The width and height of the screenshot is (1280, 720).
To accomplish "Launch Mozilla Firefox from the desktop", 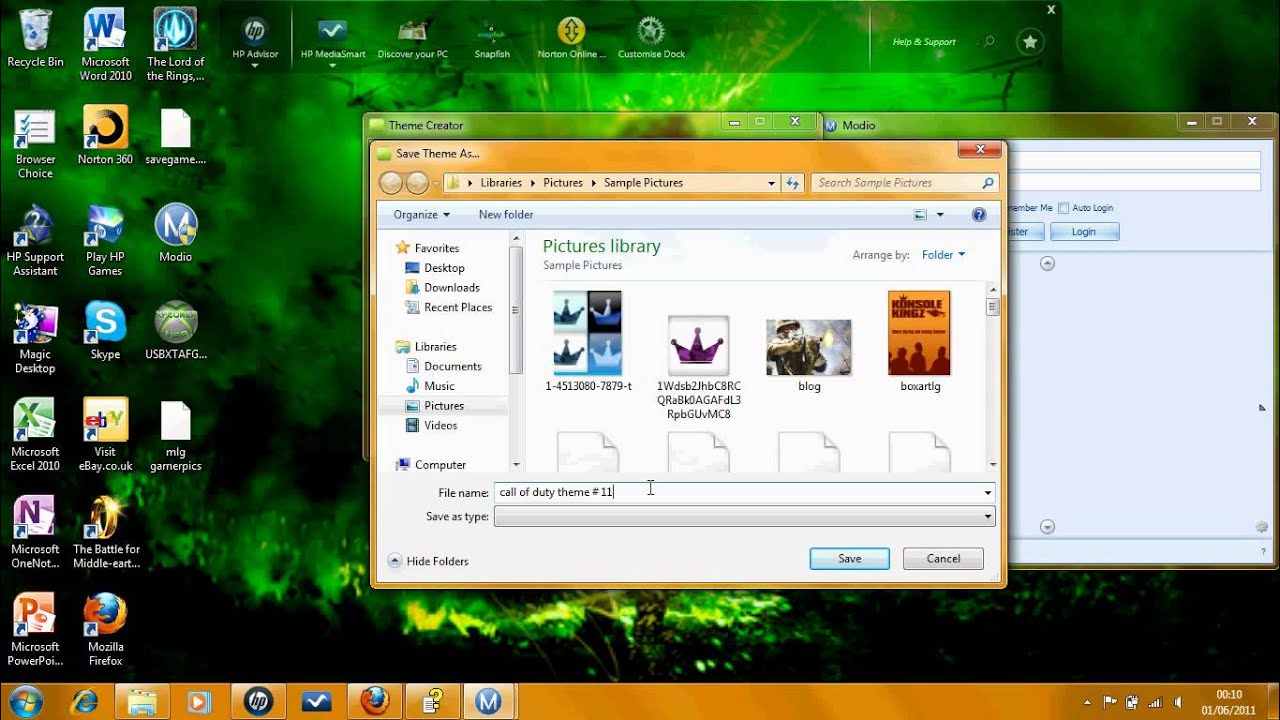I will pyautogui.click(x=105, y=631).
